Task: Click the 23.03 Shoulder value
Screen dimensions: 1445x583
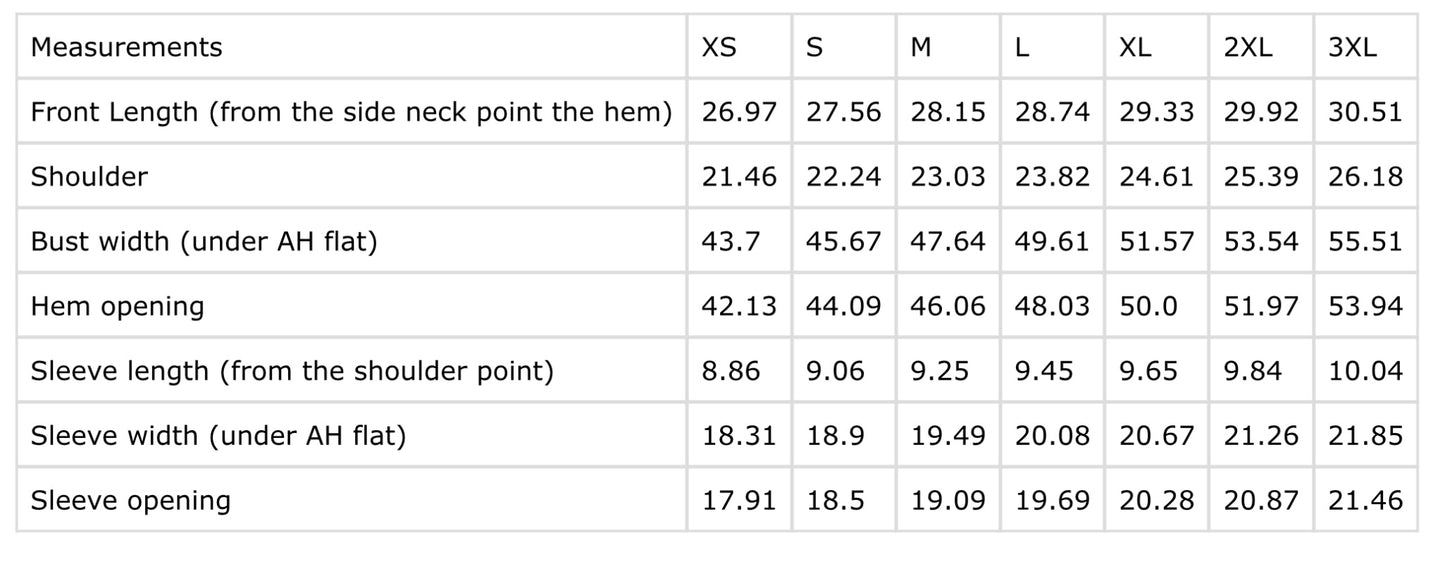Action: [948, 177]
